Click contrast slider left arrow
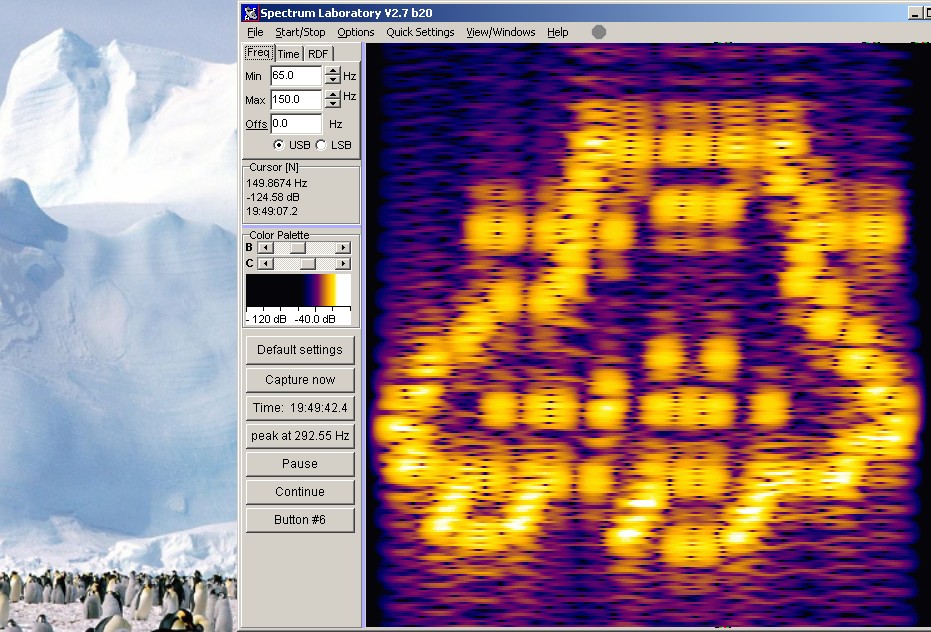This screenshot has width=931, height=632. pos(265,264)
